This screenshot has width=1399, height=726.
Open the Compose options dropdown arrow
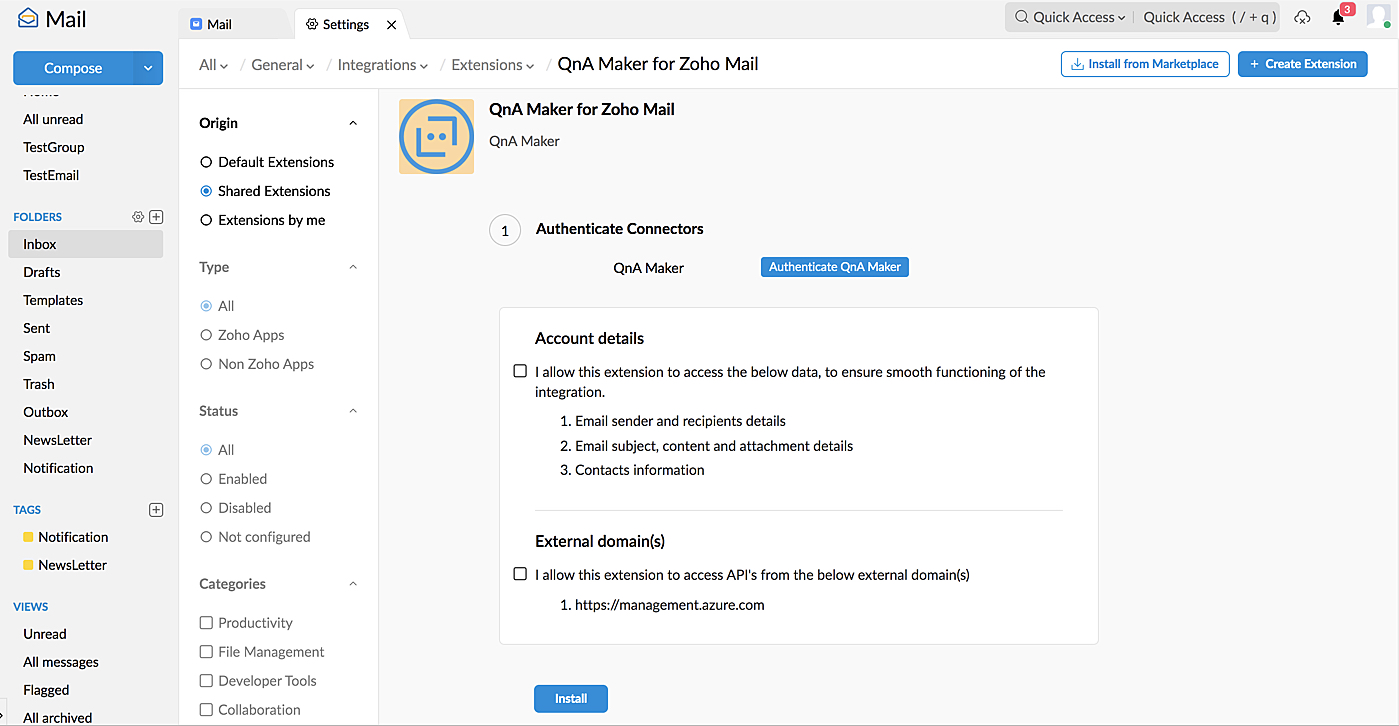pyautogui.click(x=148, y=68)
